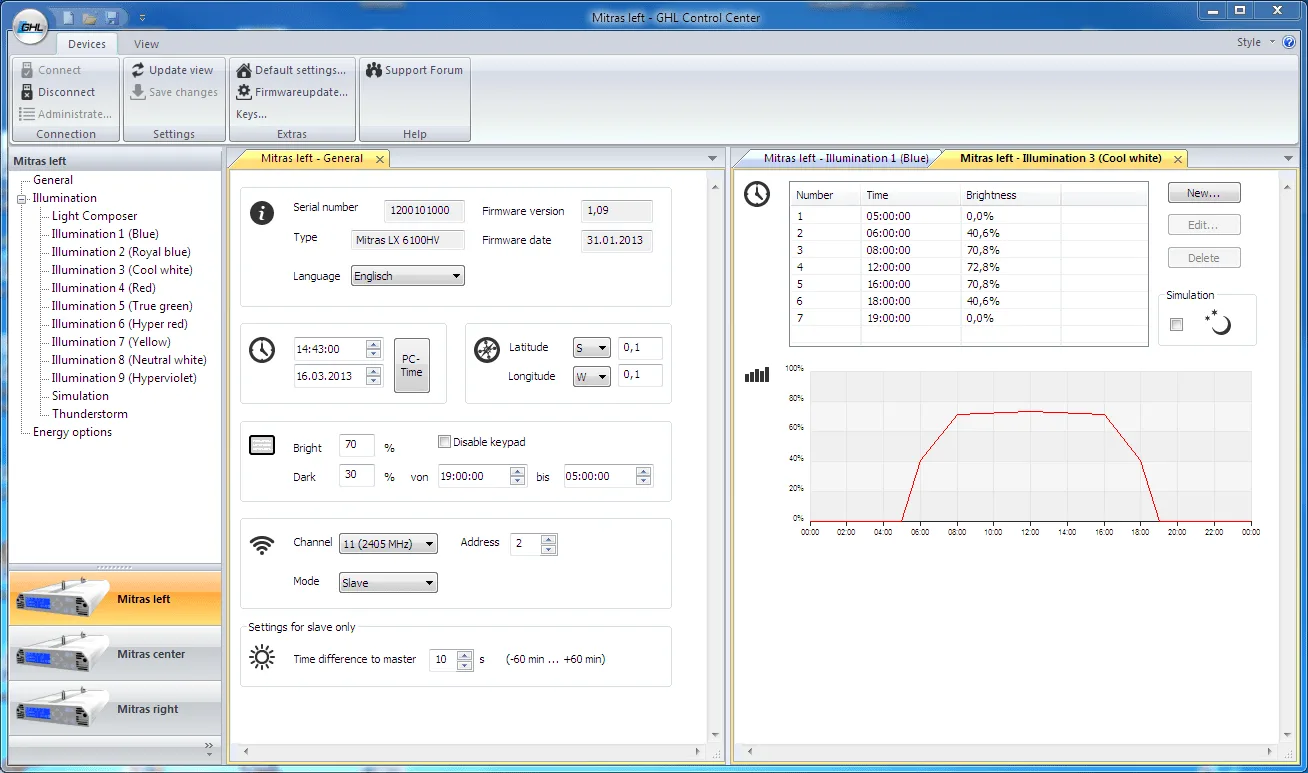Open the Style dropdown menu
The image size is (1308, 773).
(x=1256, y=43)
